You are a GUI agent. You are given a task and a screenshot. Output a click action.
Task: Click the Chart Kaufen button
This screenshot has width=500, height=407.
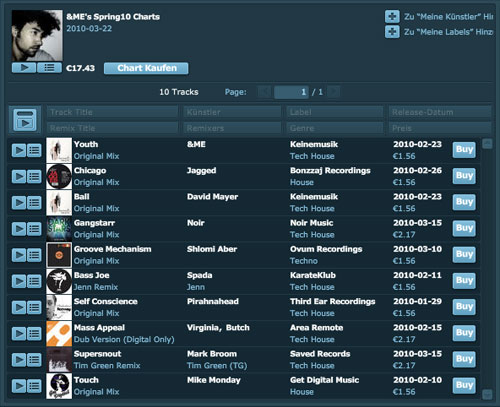(146, 68)
